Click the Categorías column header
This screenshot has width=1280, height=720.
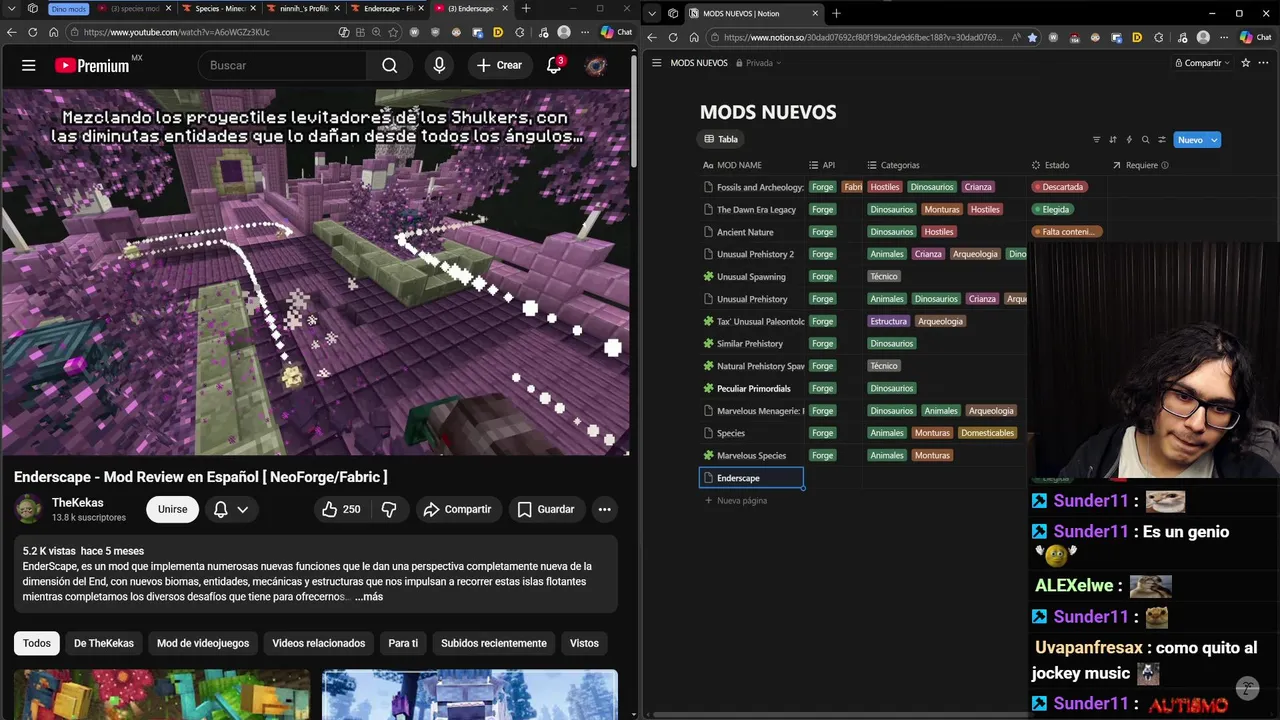tap(892, 165)
